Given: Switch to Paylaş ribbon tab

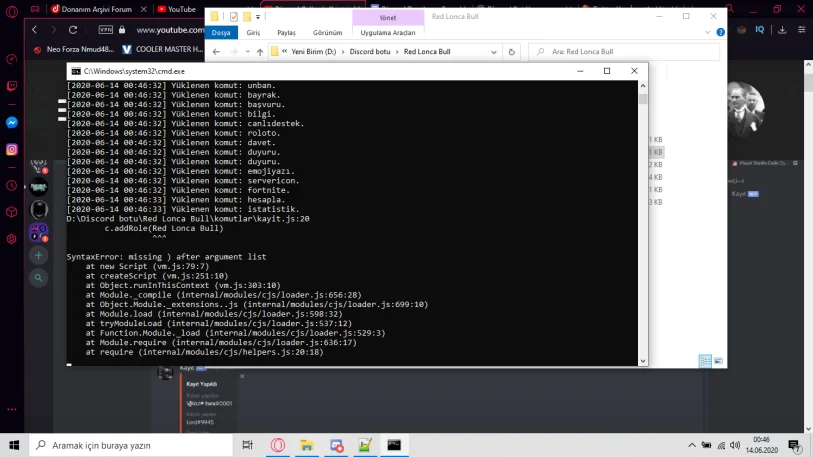Looking at the screenshot, I should point(286,32).
